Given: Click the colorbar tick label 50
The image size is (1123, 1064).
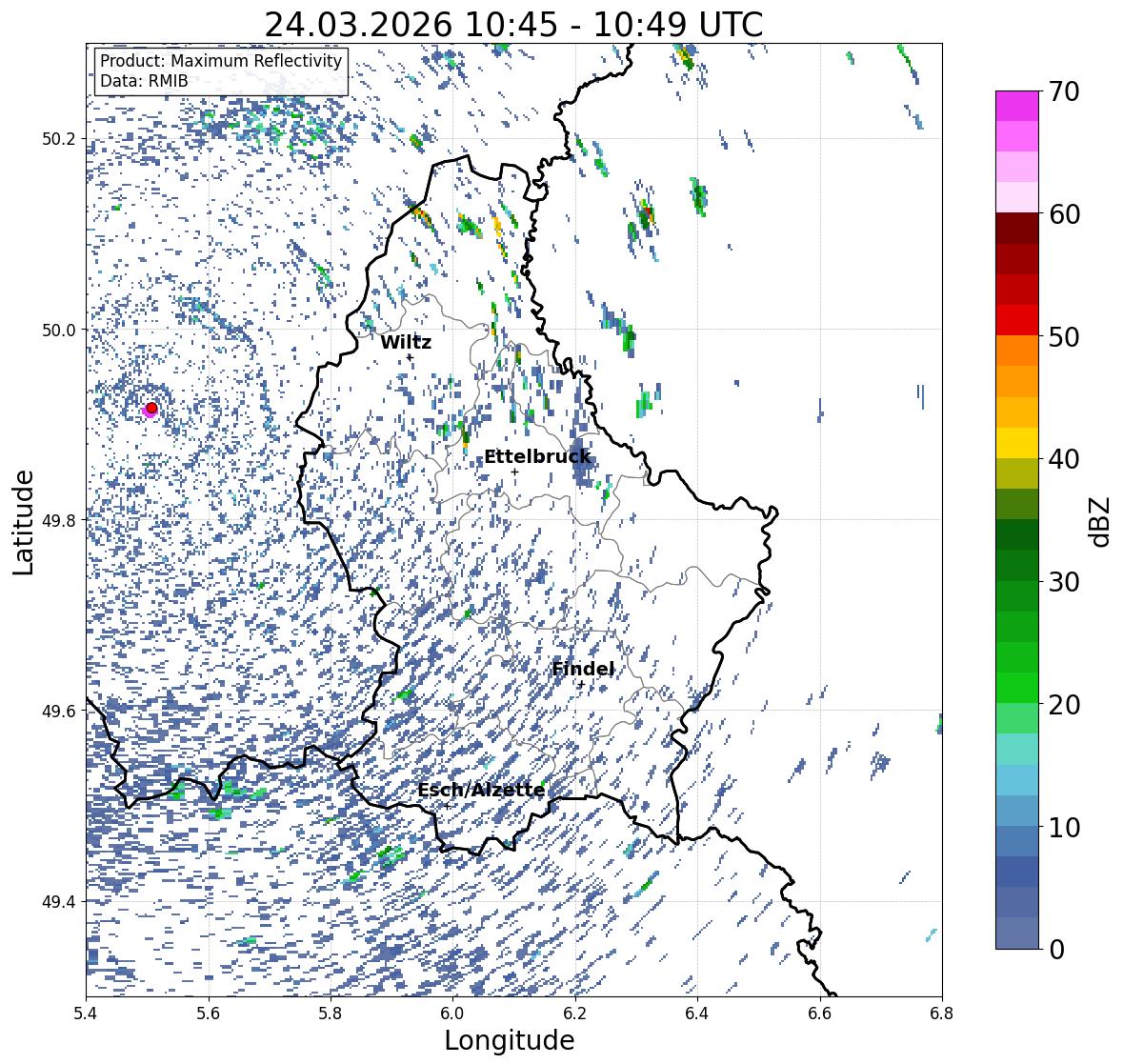Looking at the screenshot, I should [1064, 336].
